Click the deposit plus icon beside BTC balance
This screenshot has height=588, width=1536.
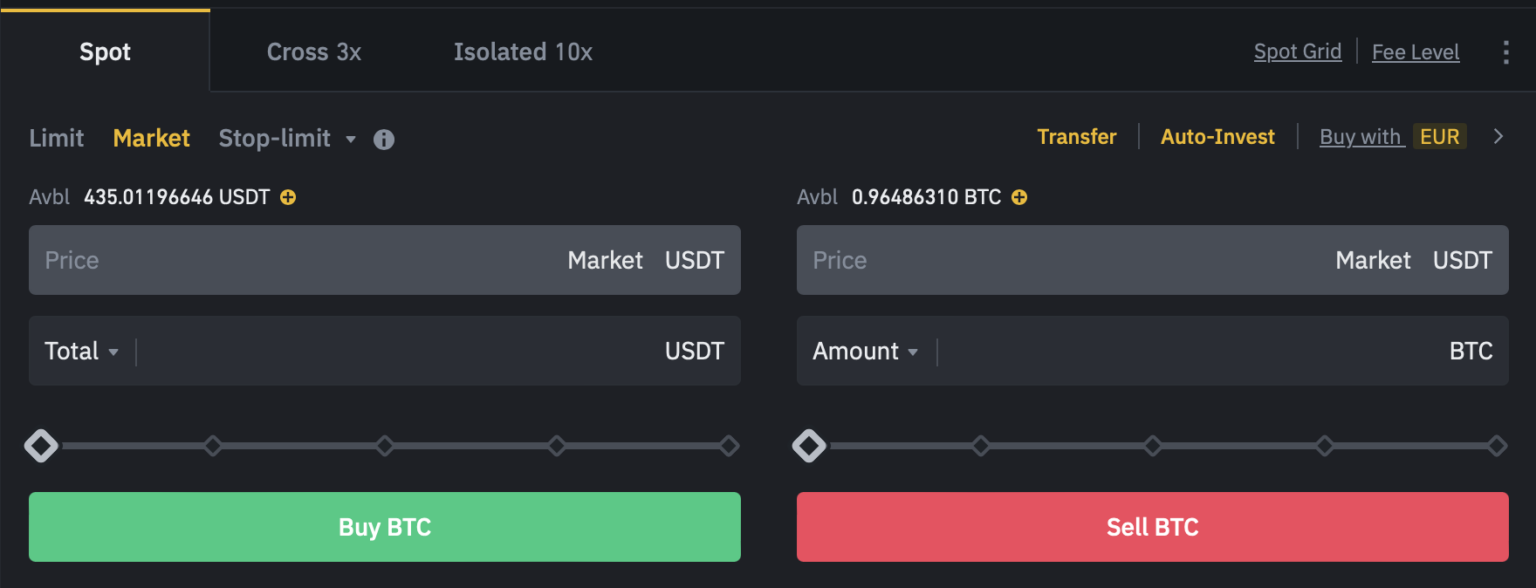(x=1018, y=197)
